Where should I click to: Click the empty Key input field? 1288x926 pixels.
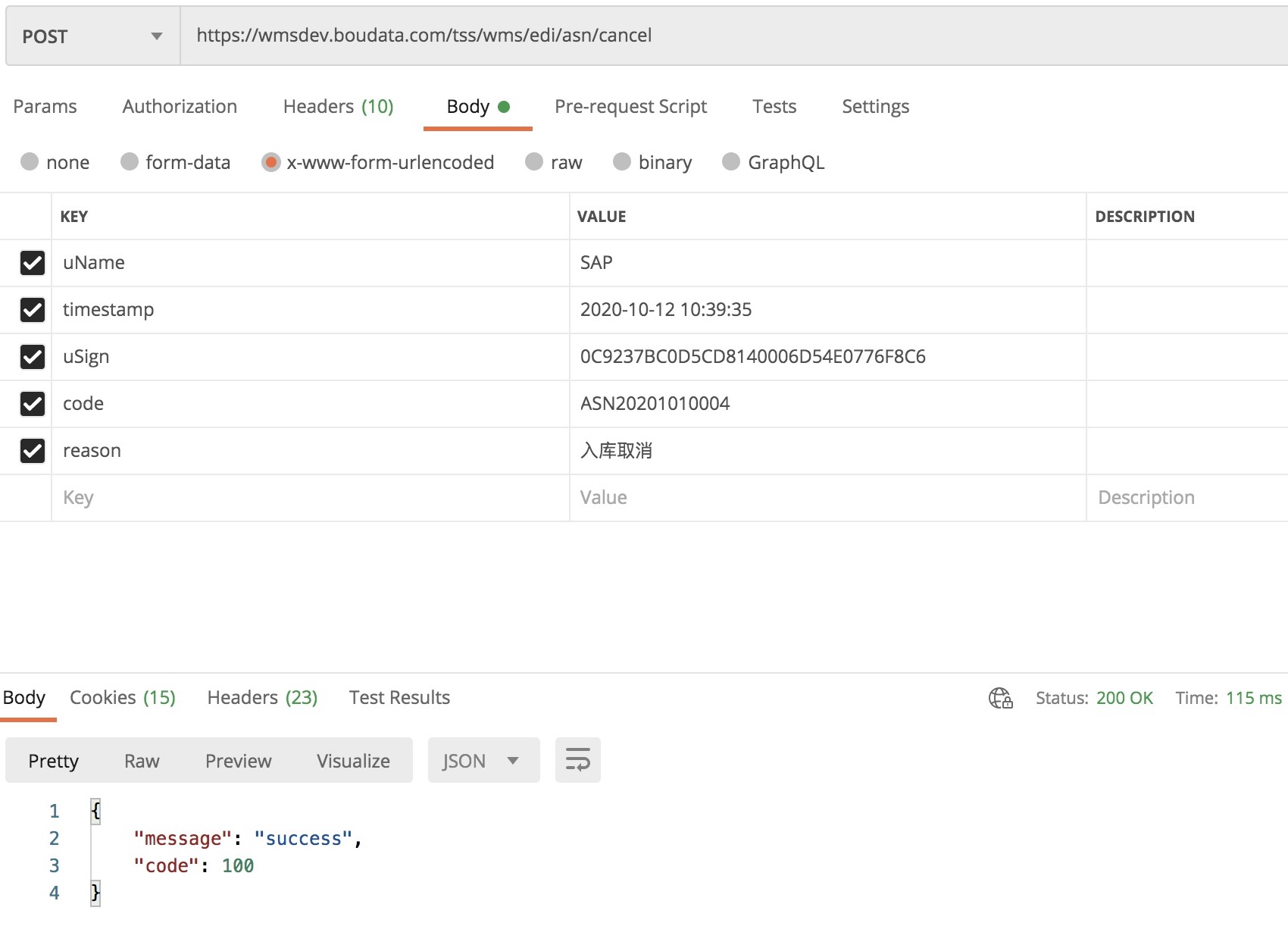point(311,498)
